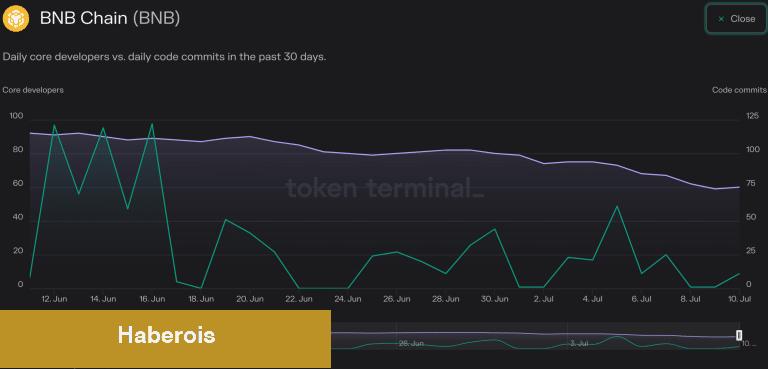Click the 14. Jun date label
Viewport: 768px width, 369px height.
click(x=103, y=298)
